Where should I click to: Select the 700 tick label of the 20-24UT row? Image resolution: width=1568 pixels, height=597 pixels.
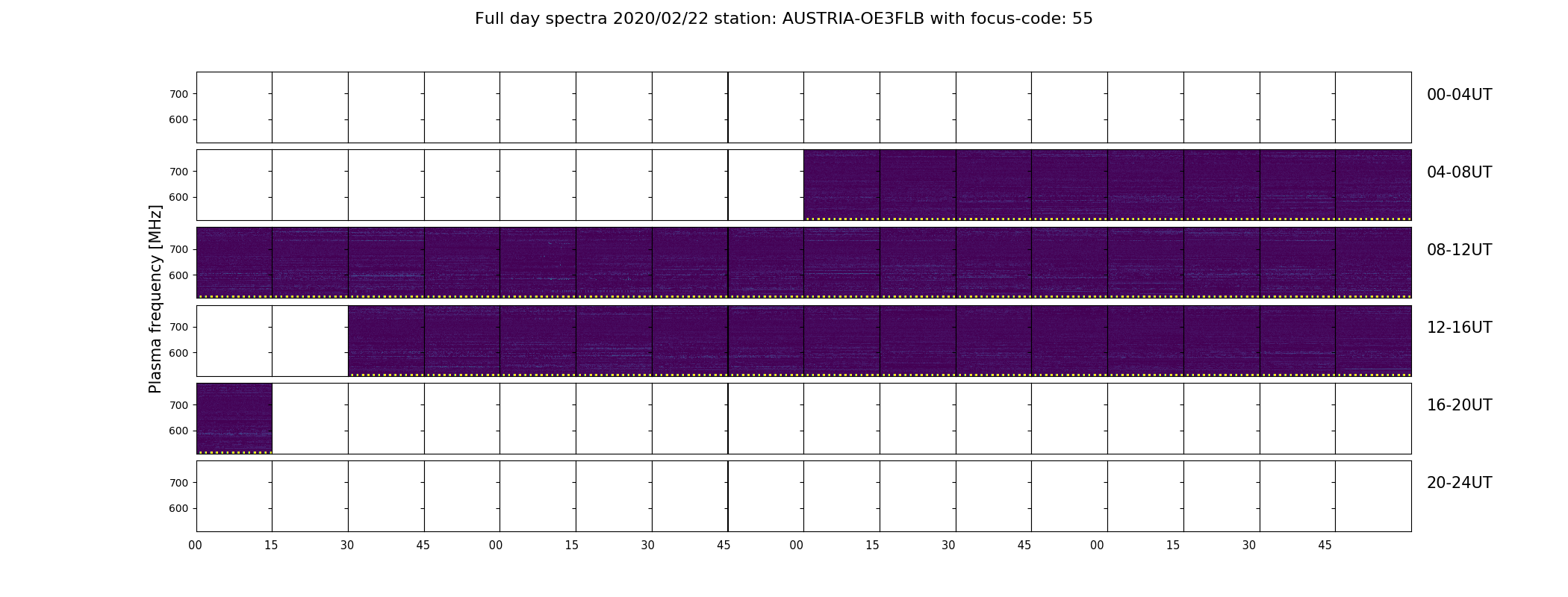click(x=178, y=483)
